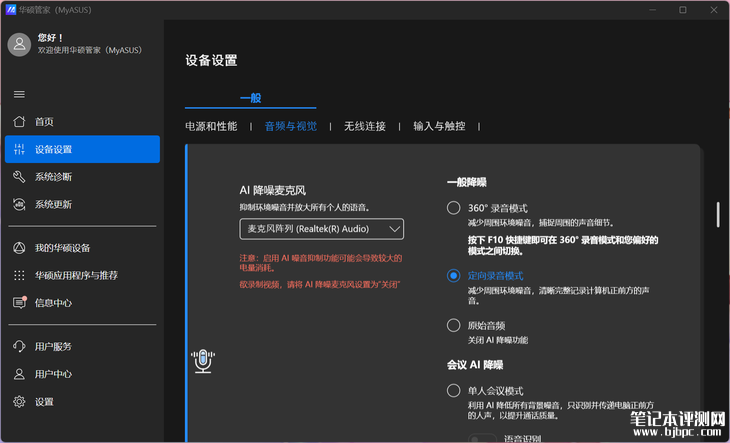Select 定向录音模式 radio button

[453, 275]
